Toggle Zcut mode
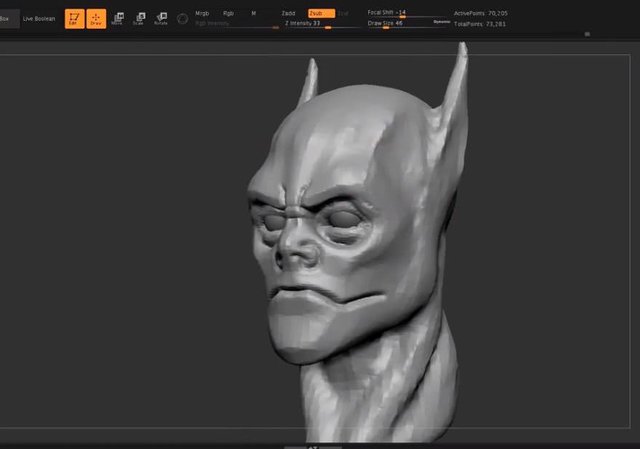Image resolution: width=640 pixels, height=449 pixels. pyautogui.click(x=343, y=13)
